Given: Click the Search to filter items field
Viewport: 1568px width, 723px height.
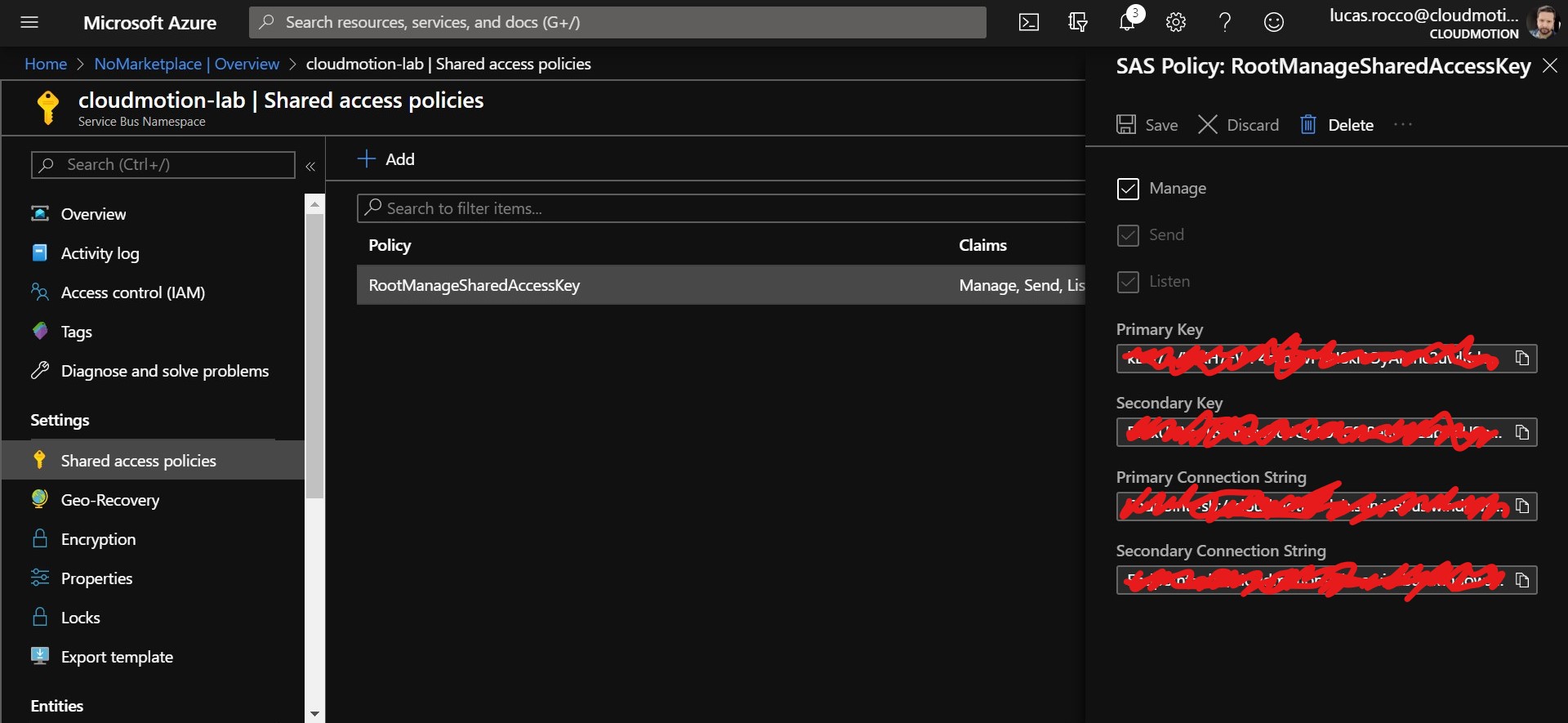Looking at the screenshot, I should (721, 208).
